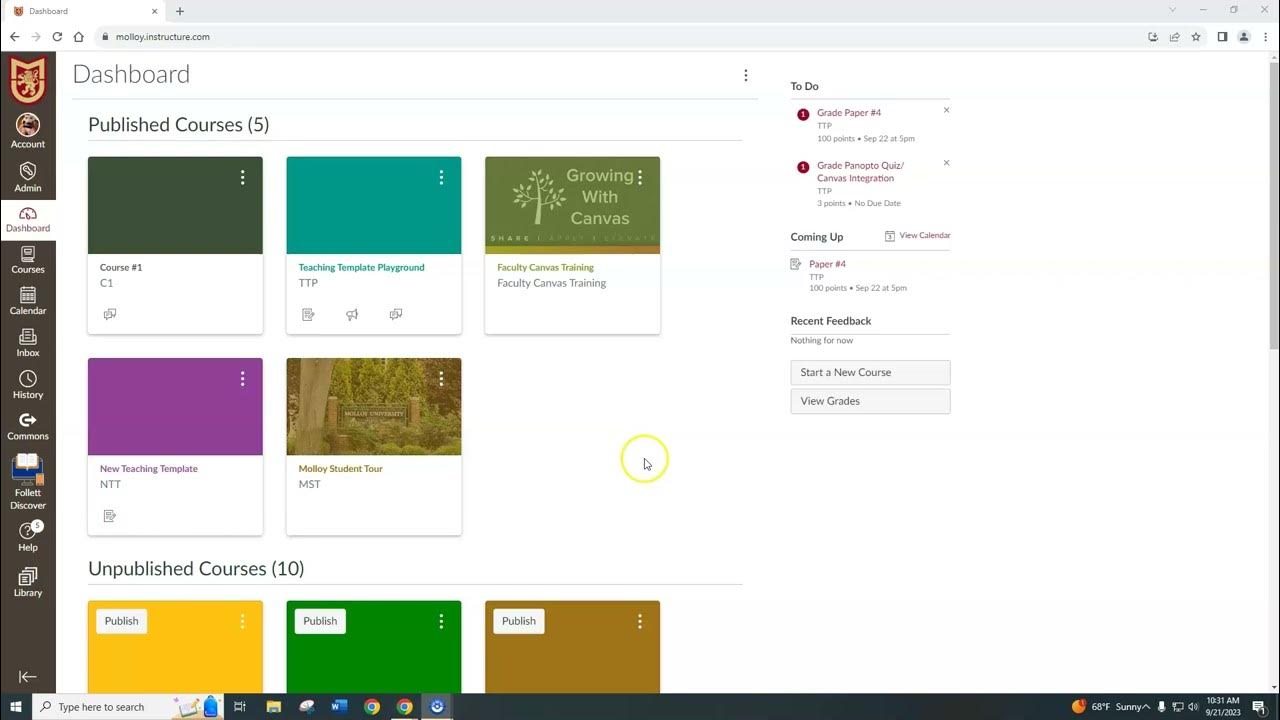Image resolution: width=1280 pixels, height=720 pixels.
Task: Reload the page in Chrome
Action: [57, 37]
